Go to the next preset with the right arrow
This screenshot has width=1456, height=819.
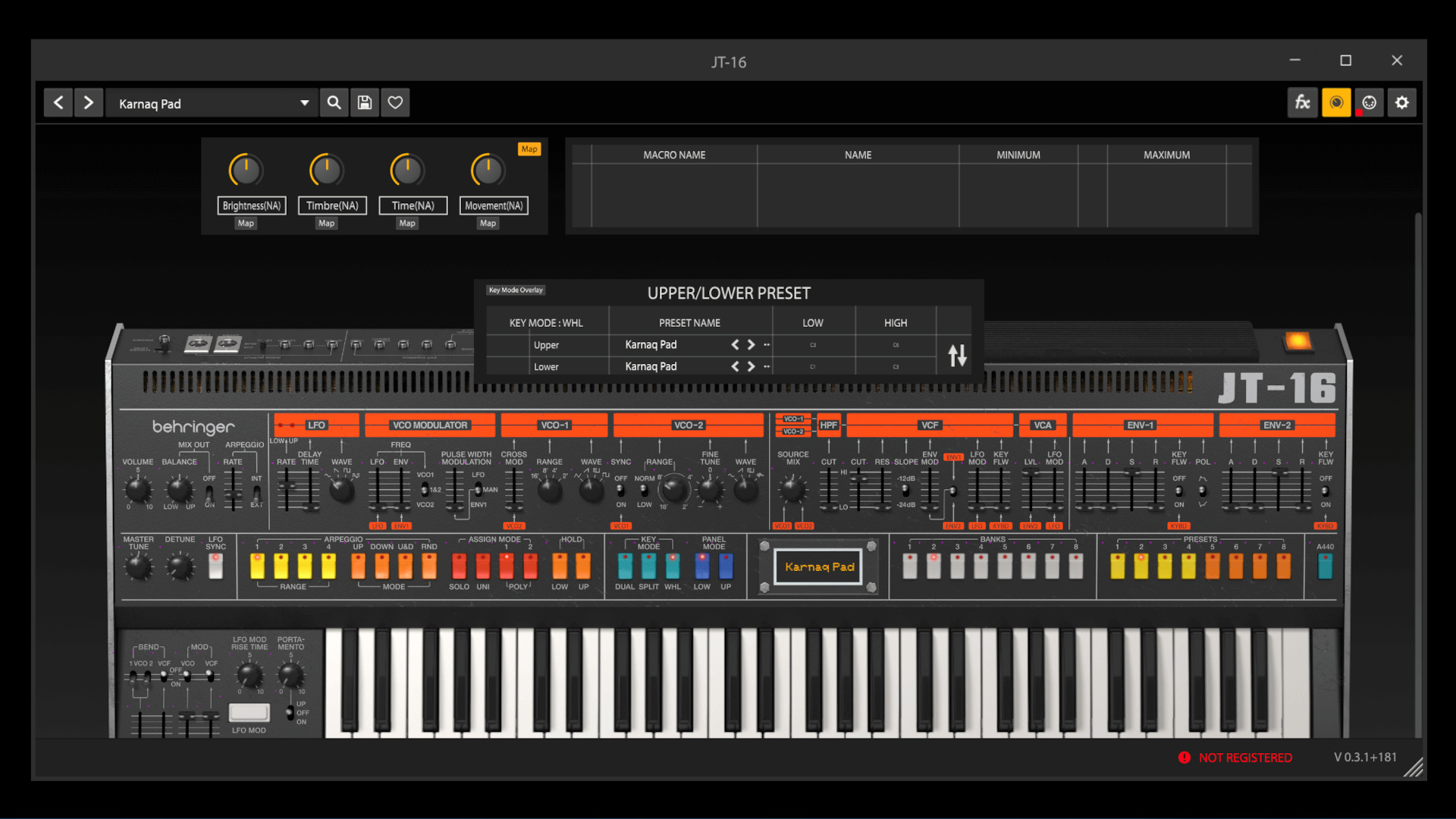(88, 102)
